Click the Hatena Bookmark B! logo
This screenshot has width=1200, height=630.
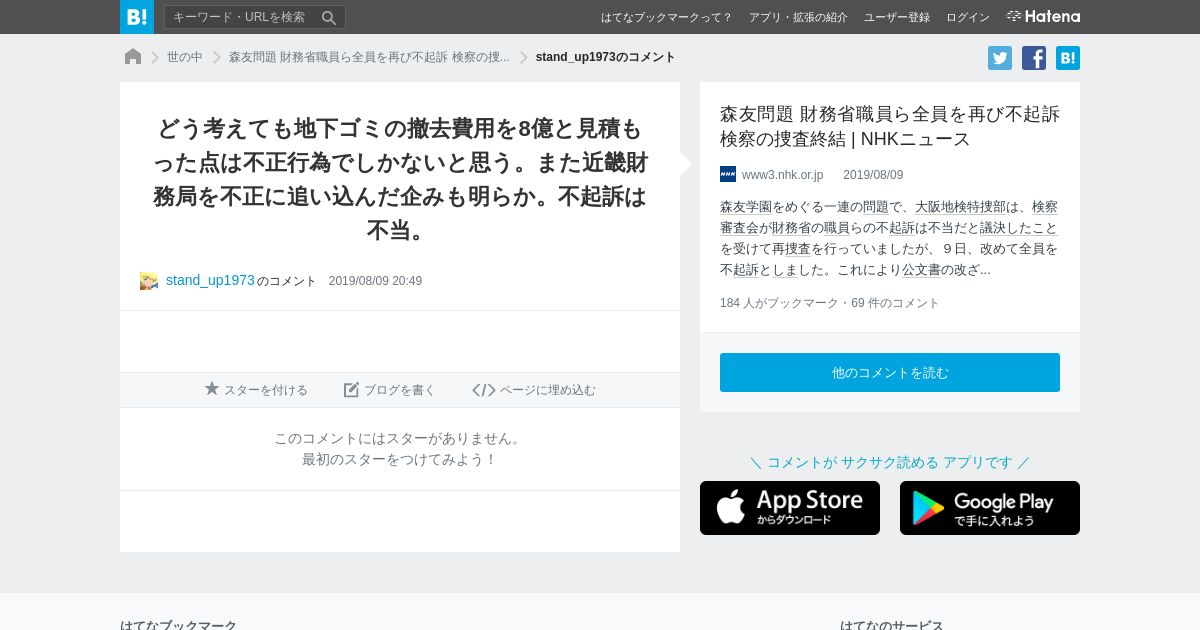click(137, 17)
